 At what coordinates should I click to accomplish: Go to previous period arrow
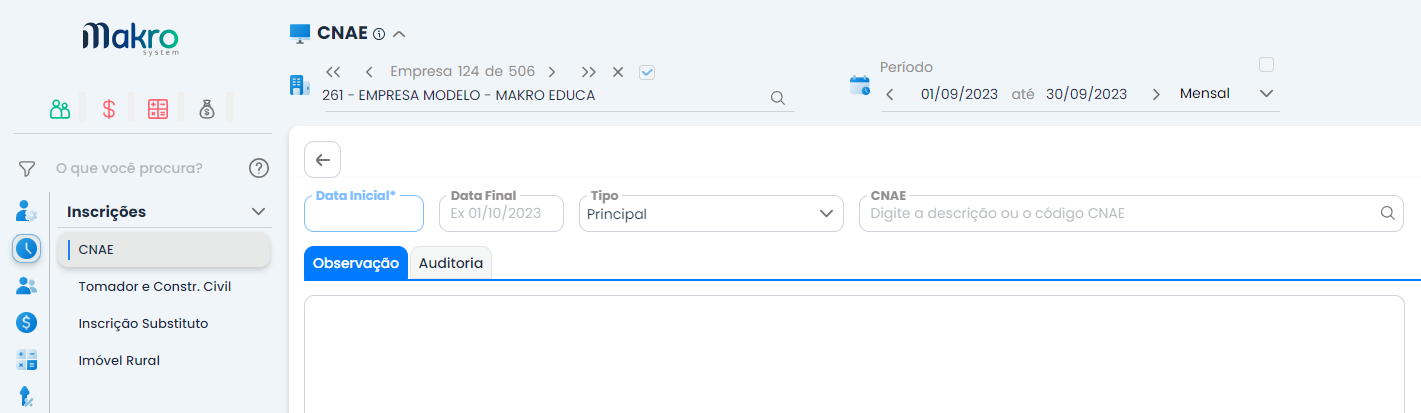tap(890, 94)
